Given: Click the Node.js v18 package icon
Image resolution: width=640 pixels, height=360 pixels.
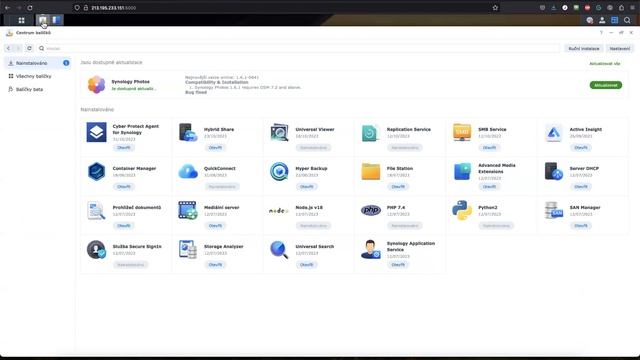Looking at the screenshot, I should pos(279,211).
